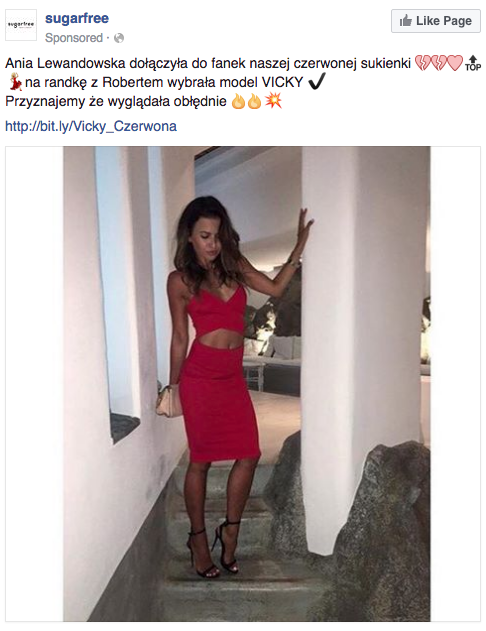Click the first broken heart emoji
The width and height of the screenshot is (486, 631).
point(422,63)
